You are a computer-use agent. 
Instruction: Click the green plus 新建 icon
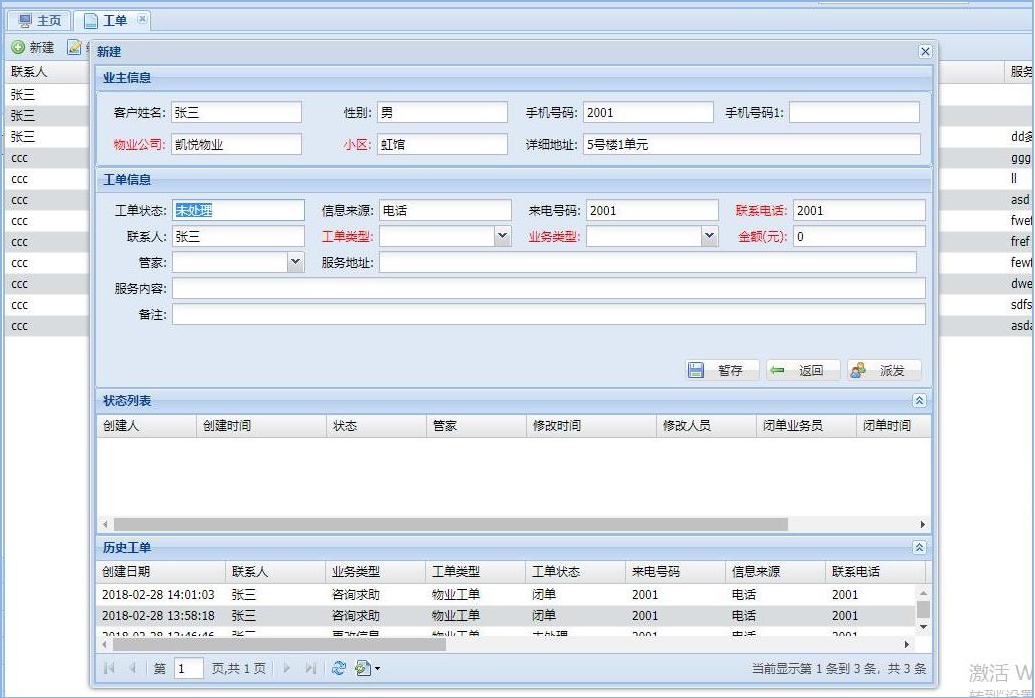(x=18, y=46)
